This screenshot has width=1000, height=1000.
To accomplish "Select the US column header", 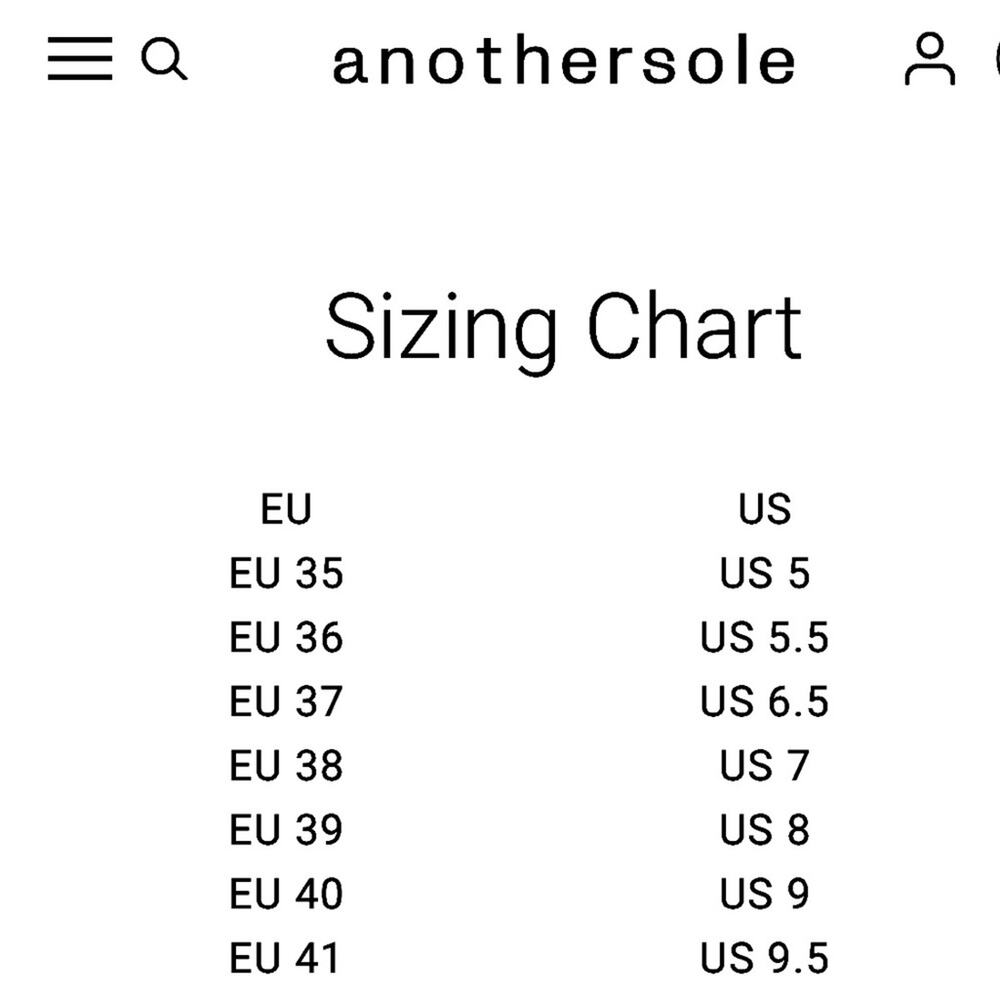I will tap(765, 509).
